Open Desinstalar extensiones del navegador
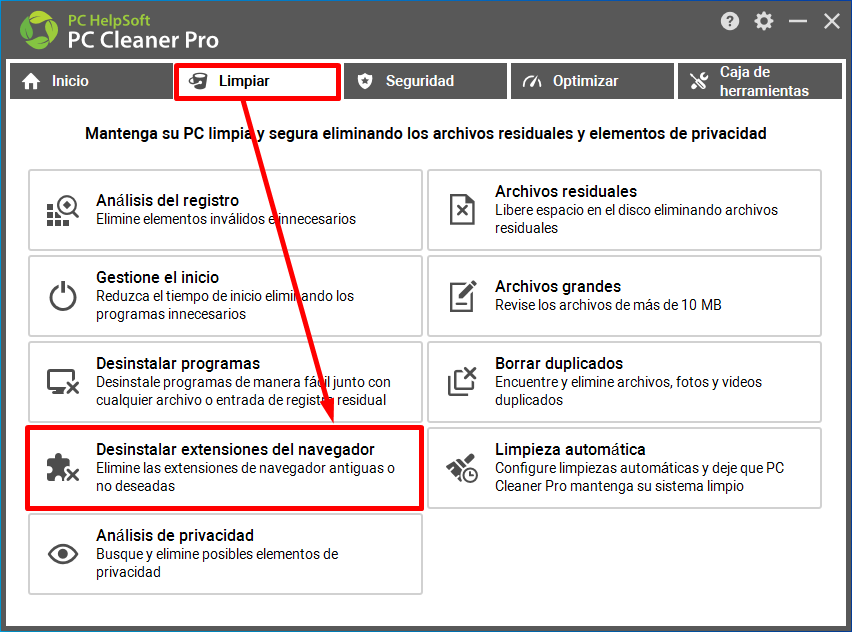This screenshot has width=852, height=632. click(224, 468)
